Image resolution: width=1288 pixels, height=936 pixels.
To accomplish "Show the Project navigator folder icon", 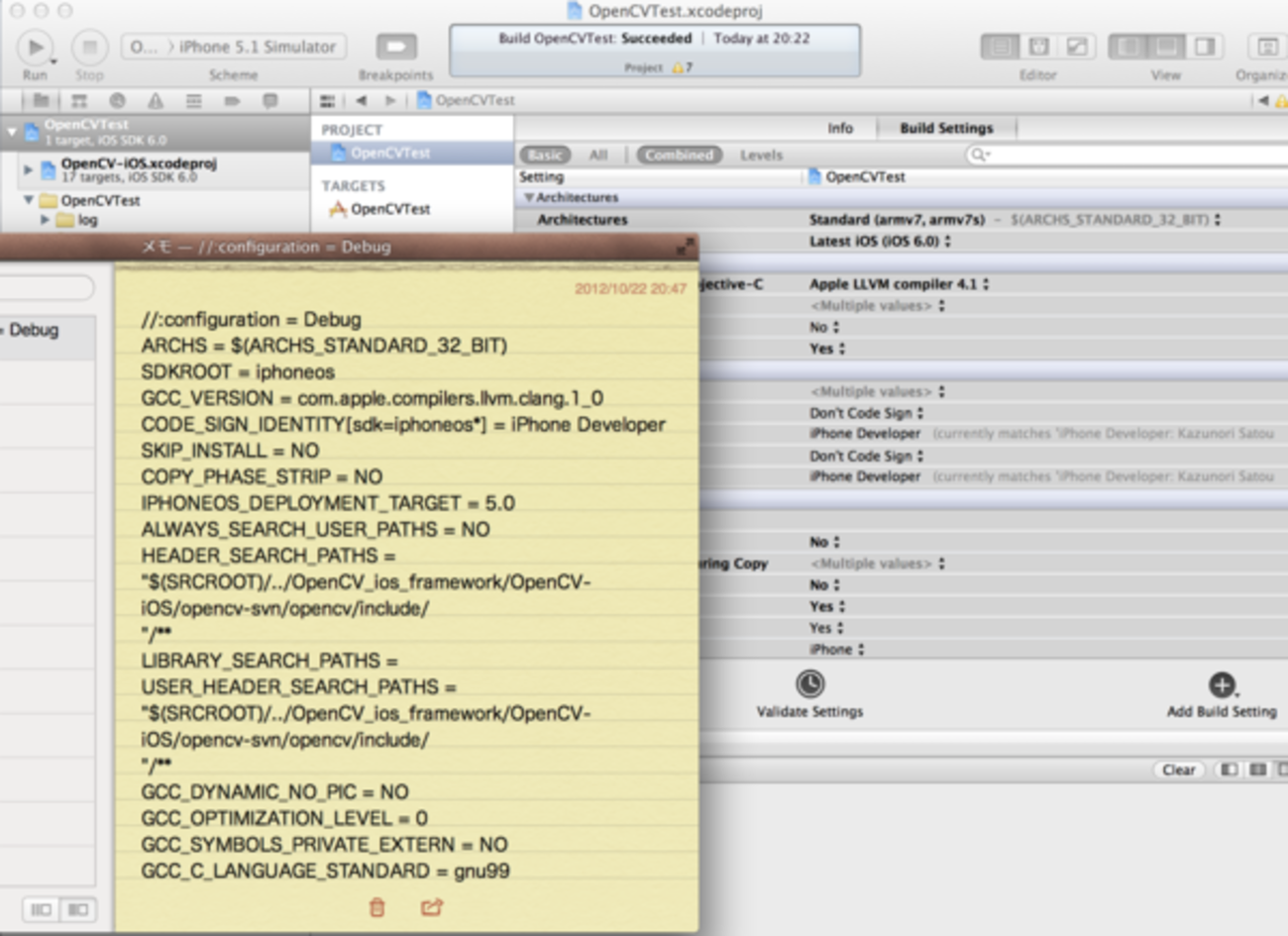I will coord(42,100).
